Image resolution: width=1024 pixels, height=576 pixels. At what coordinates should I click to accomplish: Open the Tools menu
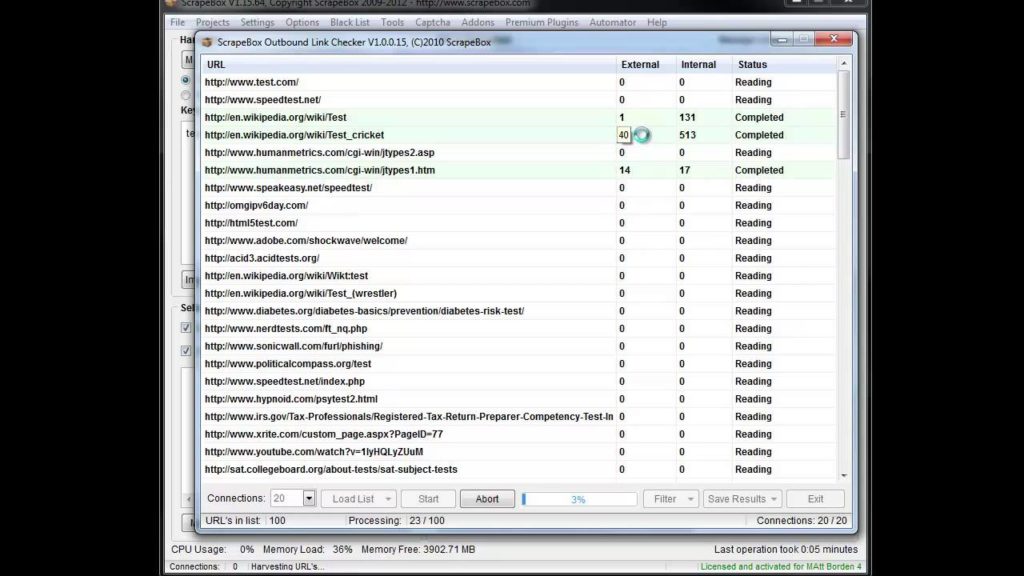[392, 22]
